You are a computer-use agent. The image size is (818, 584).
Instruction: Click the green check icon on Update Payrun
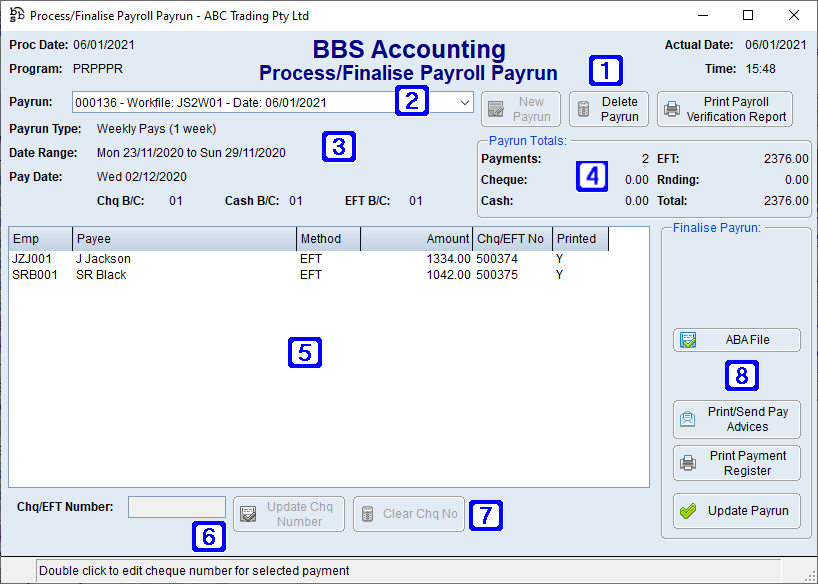point(688,511)
